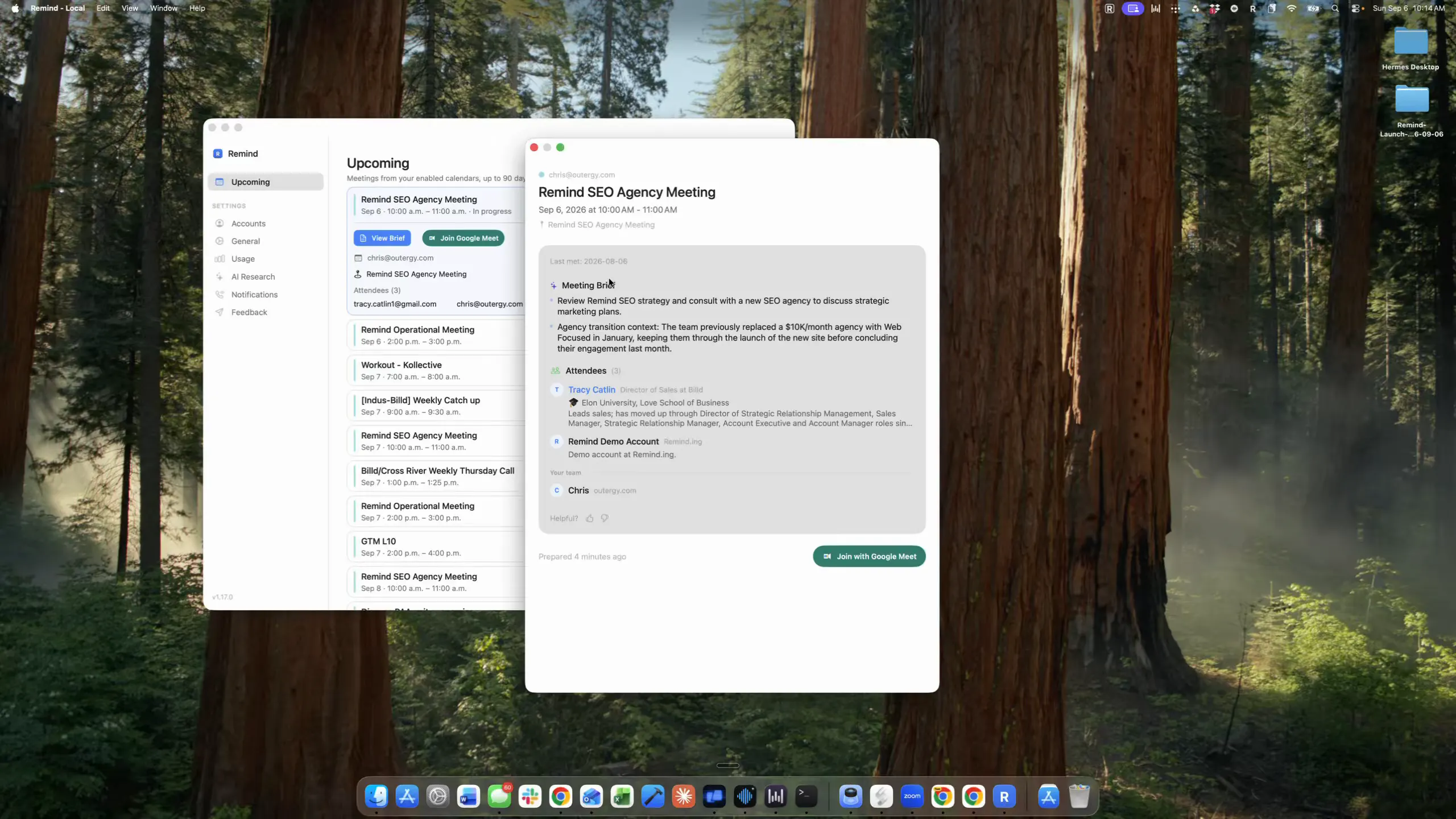Open the Usage settings page
1456x819 pixels.
[x=243, y=259]
